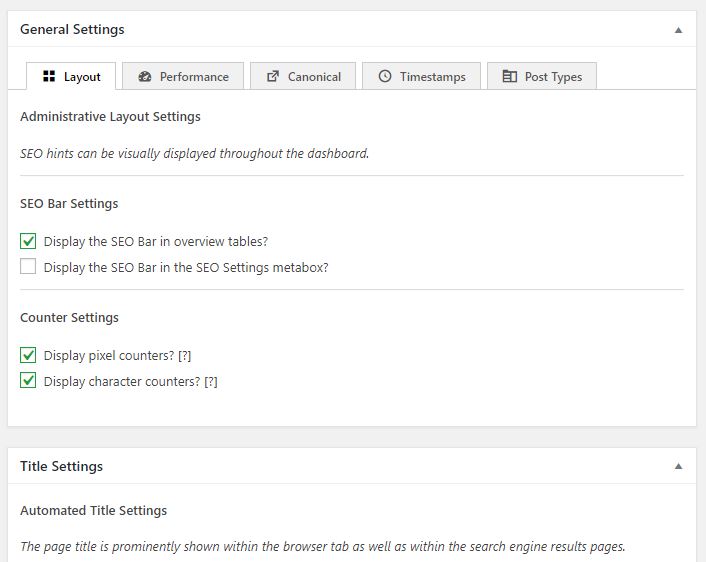The width and height of the screenshot is (706, 562).
Task: Click the Administrative Layout Settings heading
Action: [110, 117]
